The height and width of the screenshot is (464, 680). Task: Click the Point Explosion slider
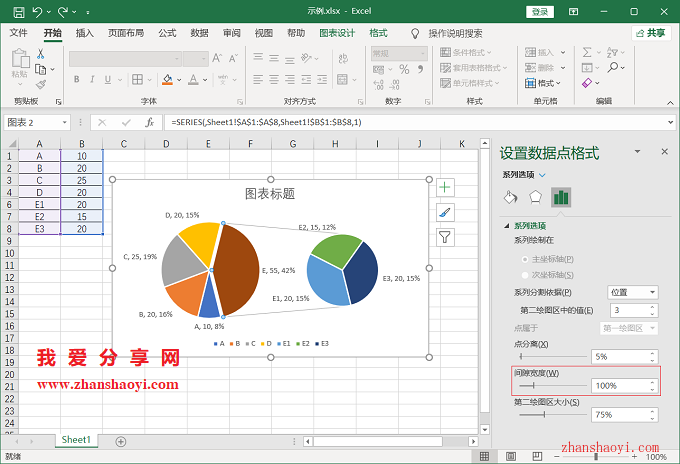coord(552,356)
